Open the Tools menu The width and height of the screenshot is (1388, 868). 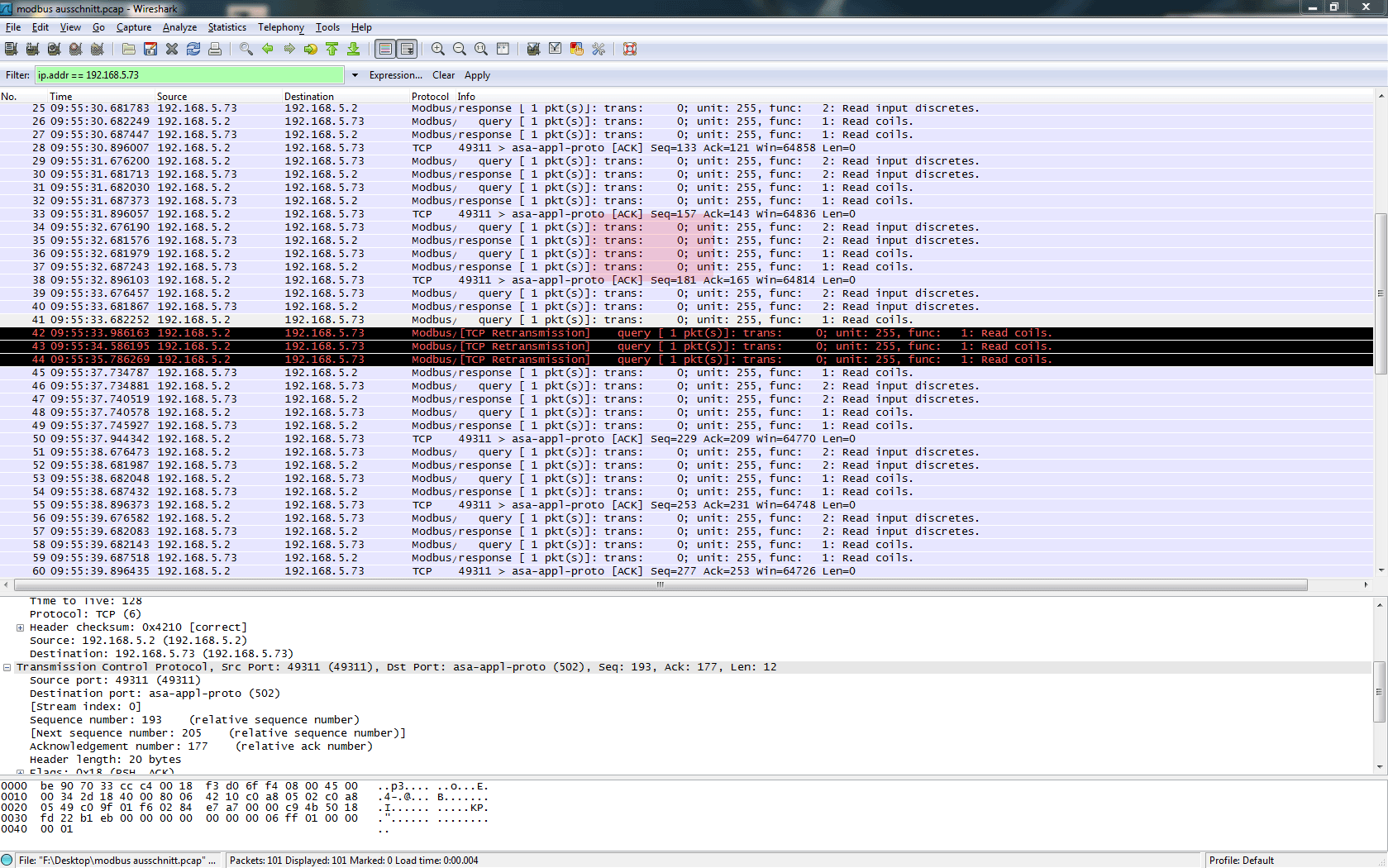click(327, 27)
